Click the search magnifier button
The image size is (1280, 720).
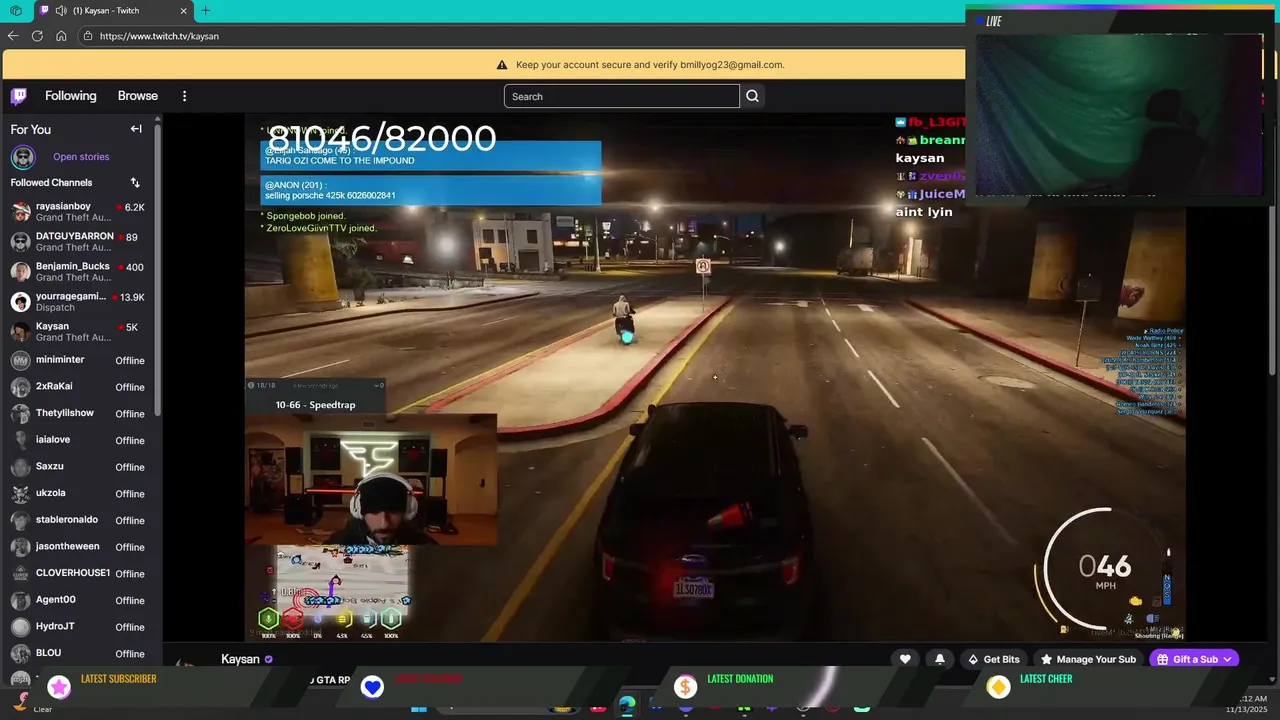(x=752, y=96)
